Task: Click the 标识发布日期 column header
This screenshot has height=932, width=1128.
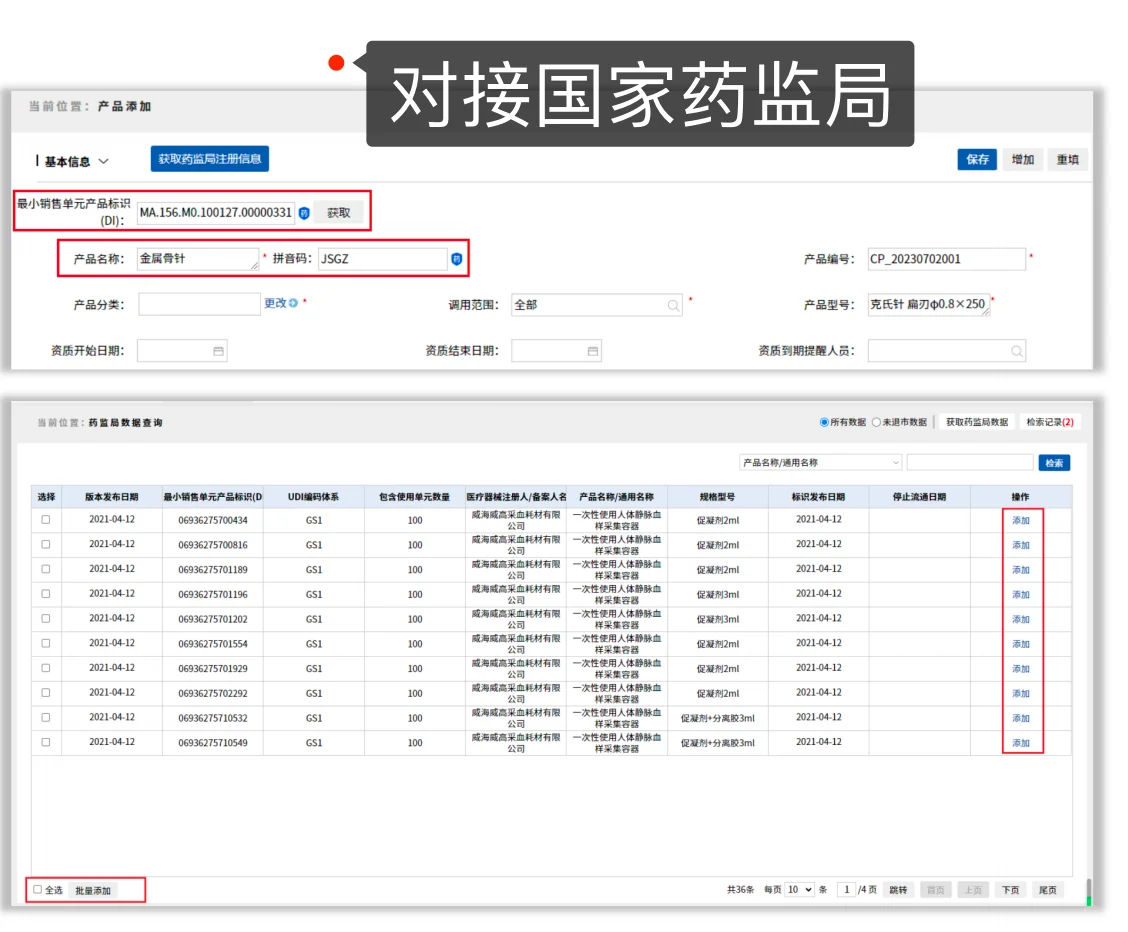Action: [819, 497]
